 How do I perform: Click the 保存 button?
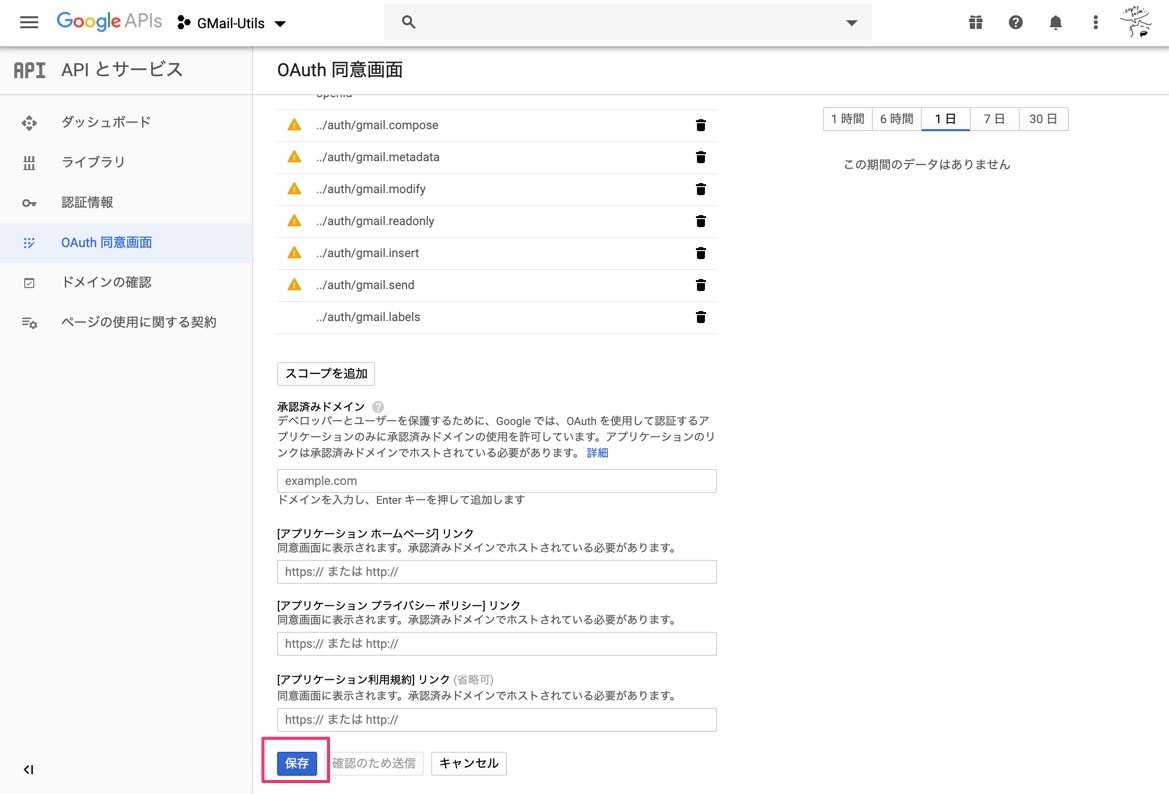click(x=296, y=763)
